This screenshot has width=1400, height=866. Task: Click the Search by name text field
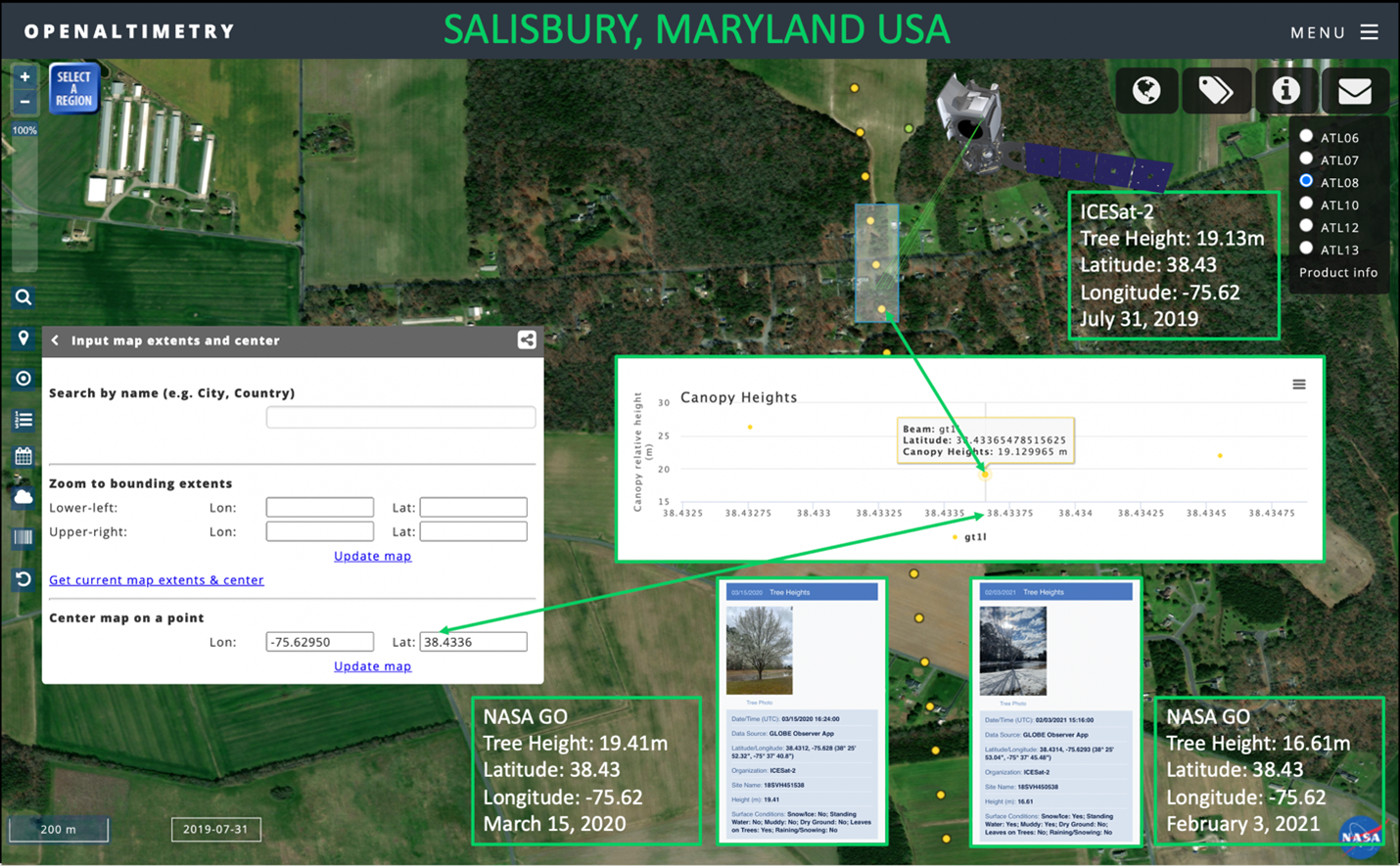click(x=400, y=418)
